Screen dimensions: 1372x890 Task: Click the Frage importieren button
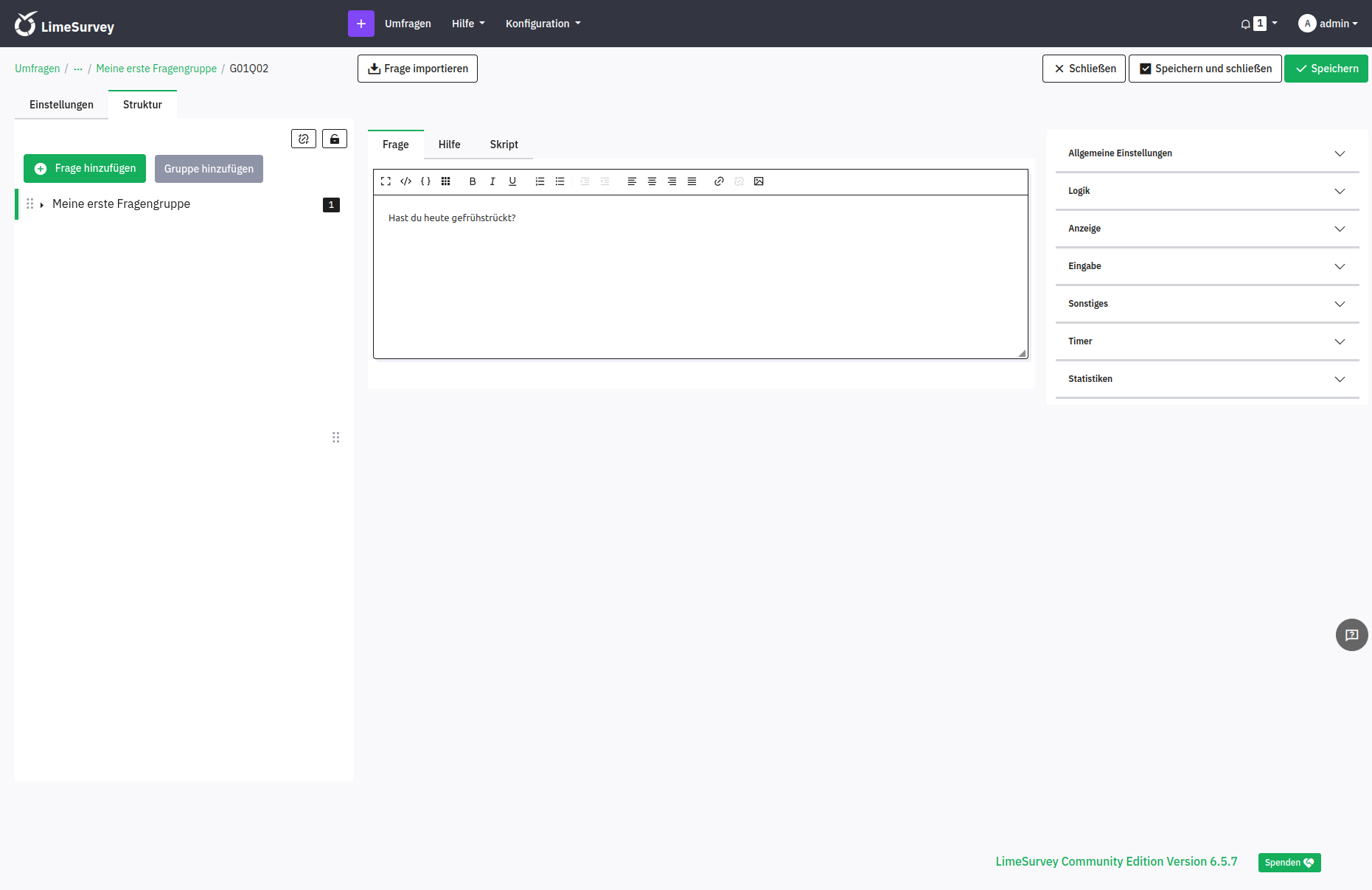coord(417,69)
